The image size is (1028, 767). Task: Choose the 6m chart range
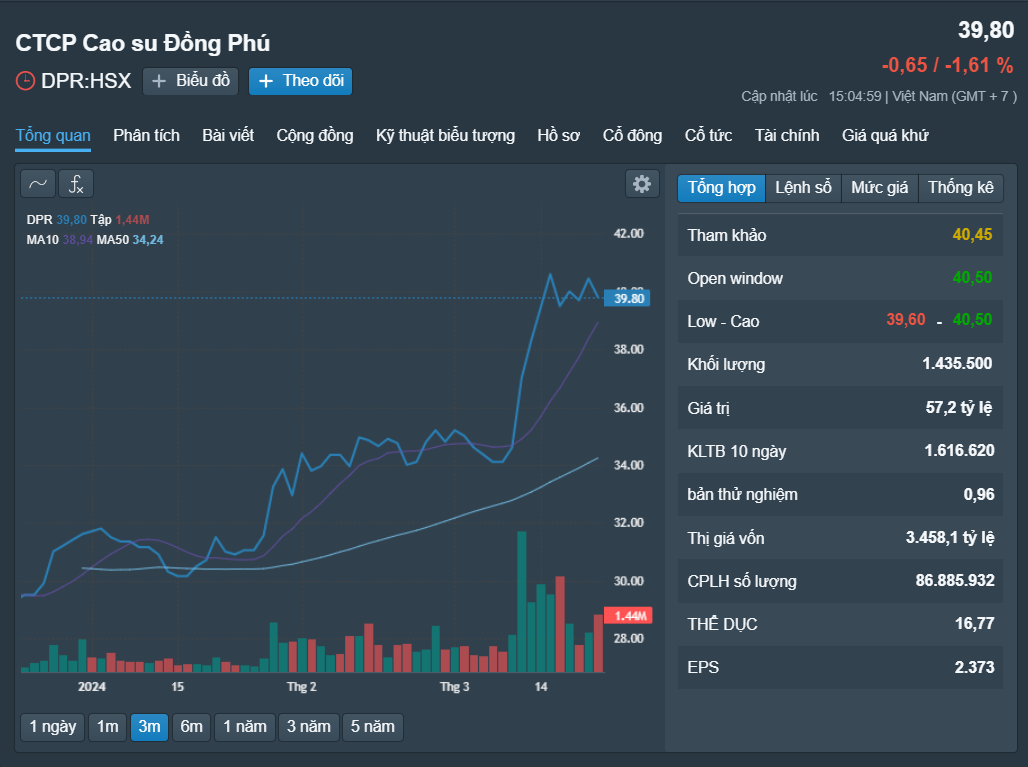click(x=191, y=727)
